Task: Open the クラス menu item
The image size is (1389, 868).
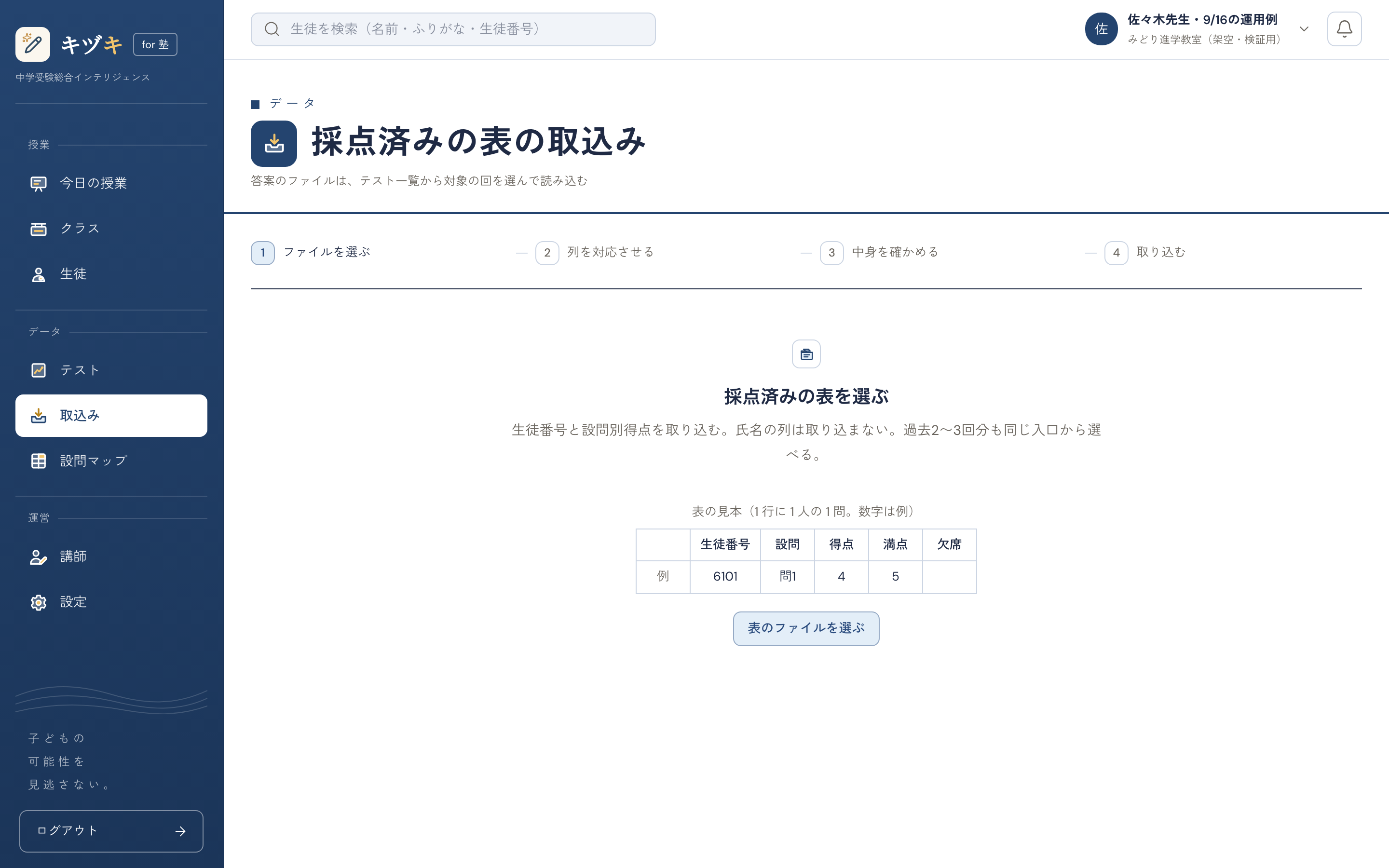Action: click(x=111, y=229)
